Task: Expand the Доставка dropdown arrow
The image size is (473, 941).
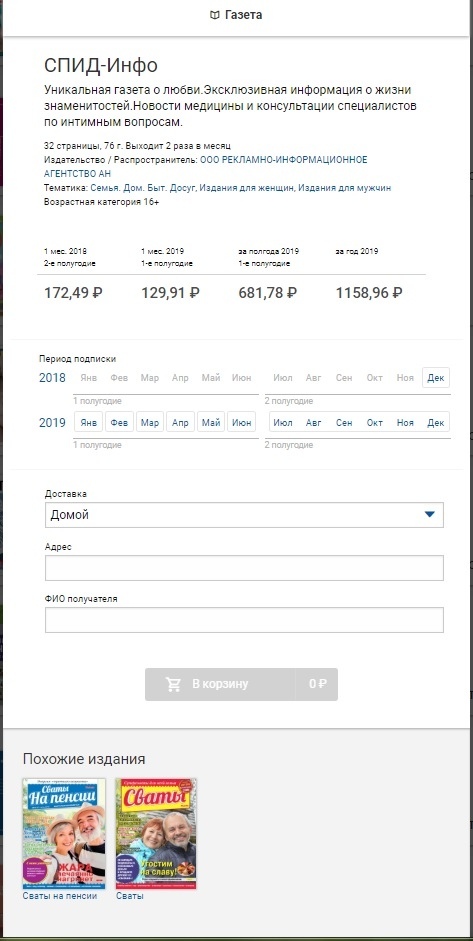Action: (x=429, y=514)
